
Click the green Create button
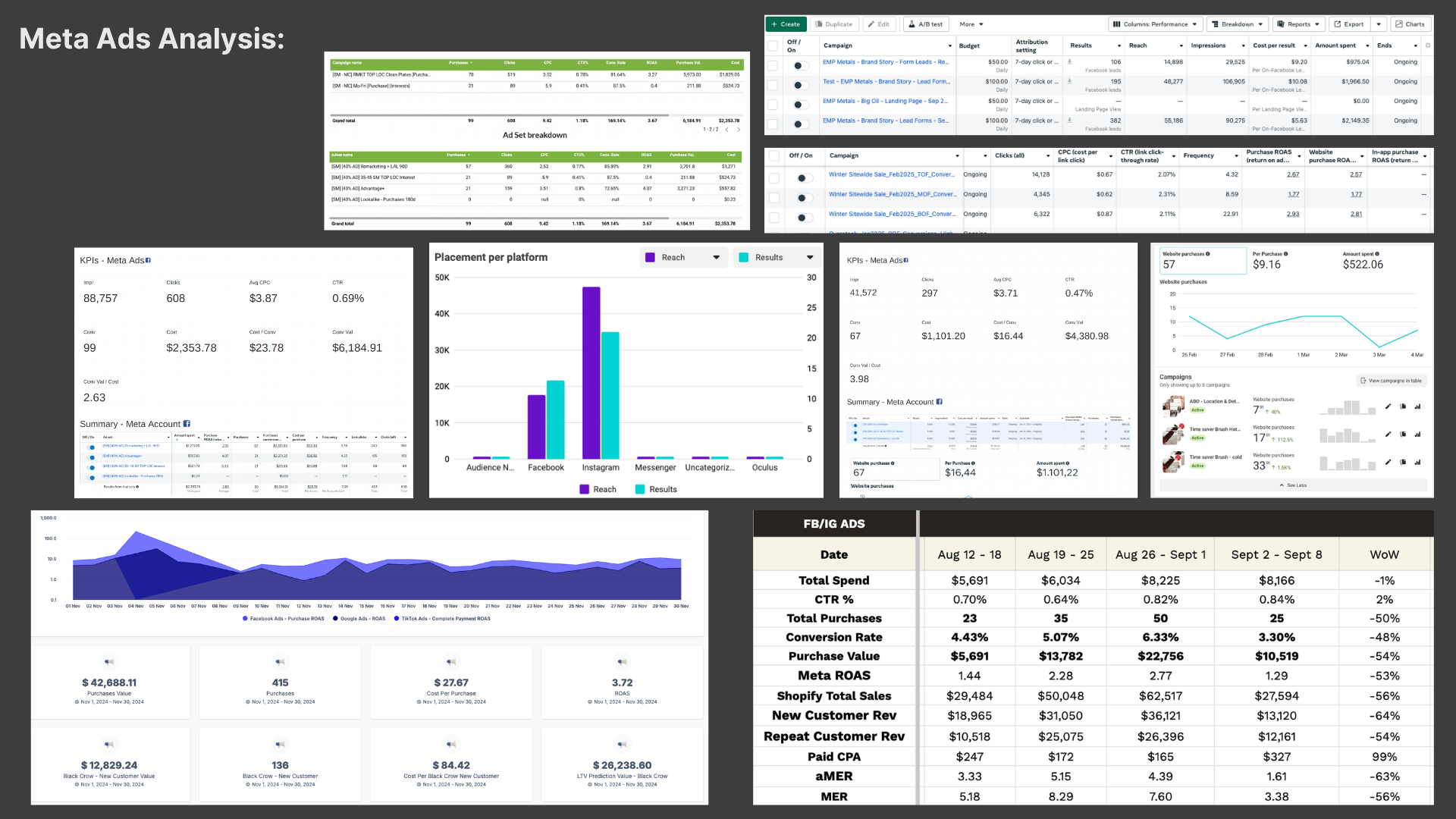[x=786, y=24]
